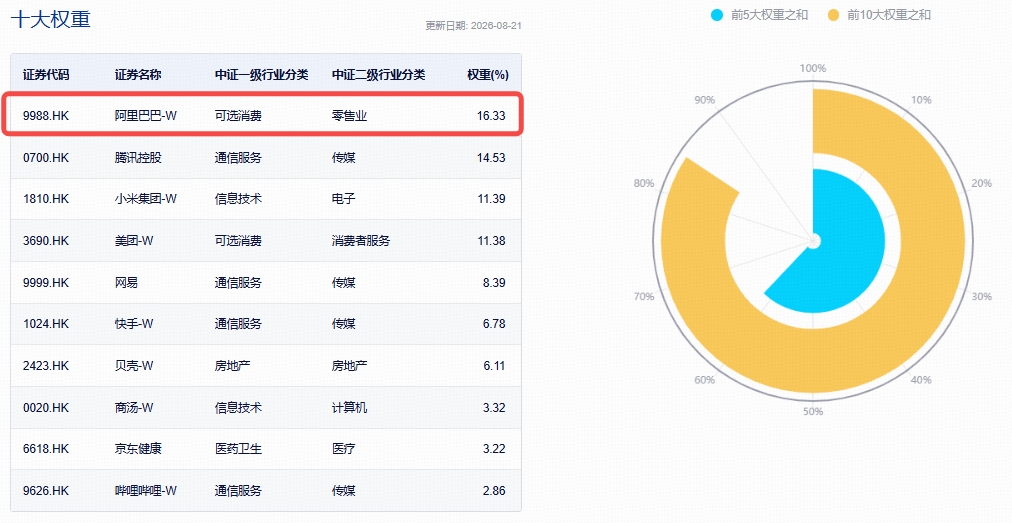The image size is (1012, 523).
Task: Select security code 1810.HK
Action: pos(46,199)
